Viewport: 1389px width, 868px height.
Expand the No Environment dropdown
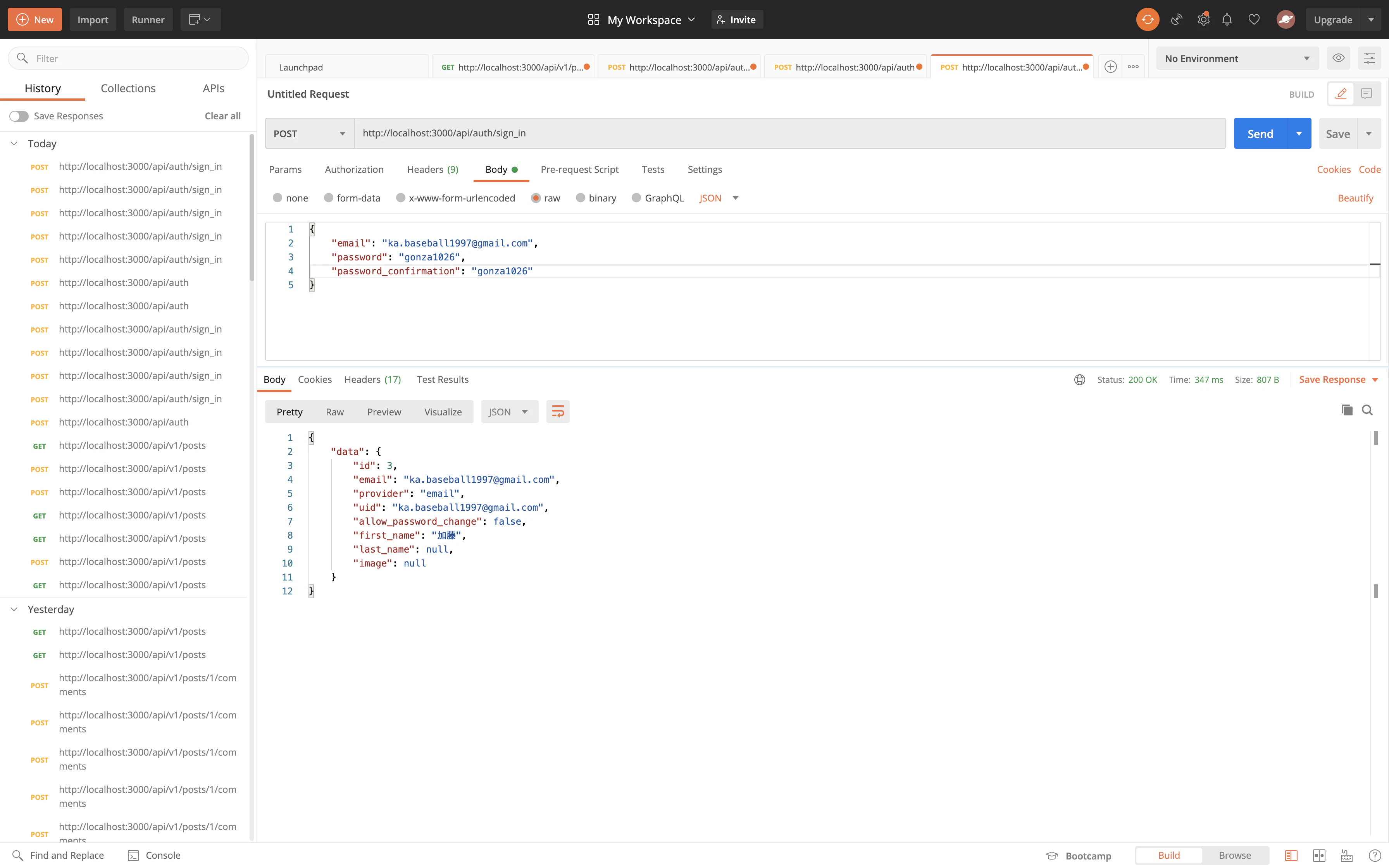(1237, 59)
